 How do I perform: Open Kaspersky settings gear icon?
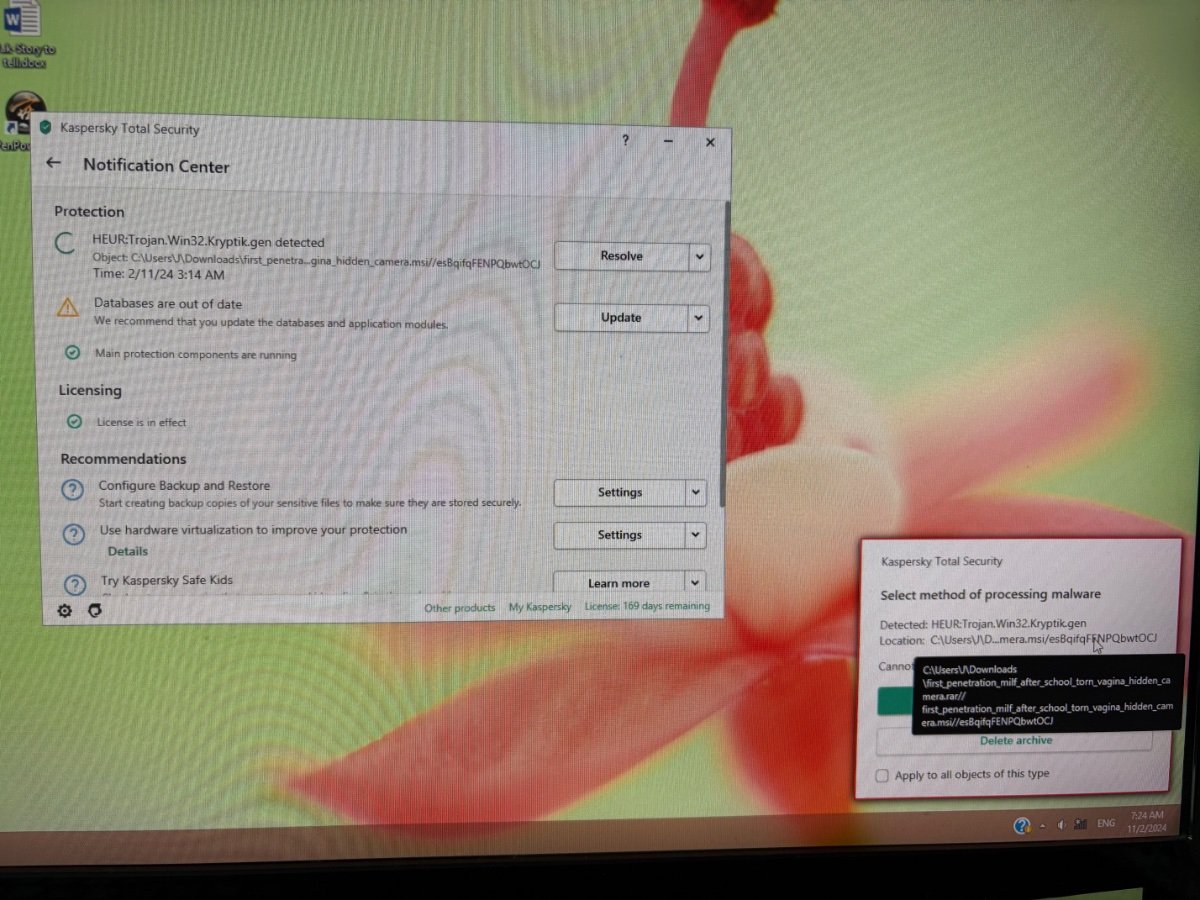[65, 610]
